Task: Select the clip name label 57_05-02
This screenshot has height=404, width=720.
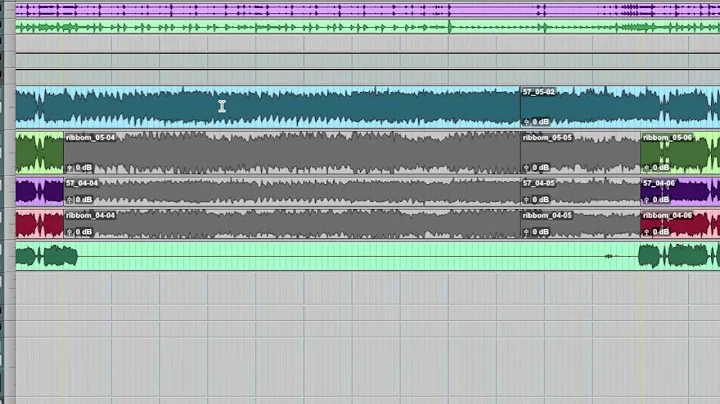Action: [539, 92]
